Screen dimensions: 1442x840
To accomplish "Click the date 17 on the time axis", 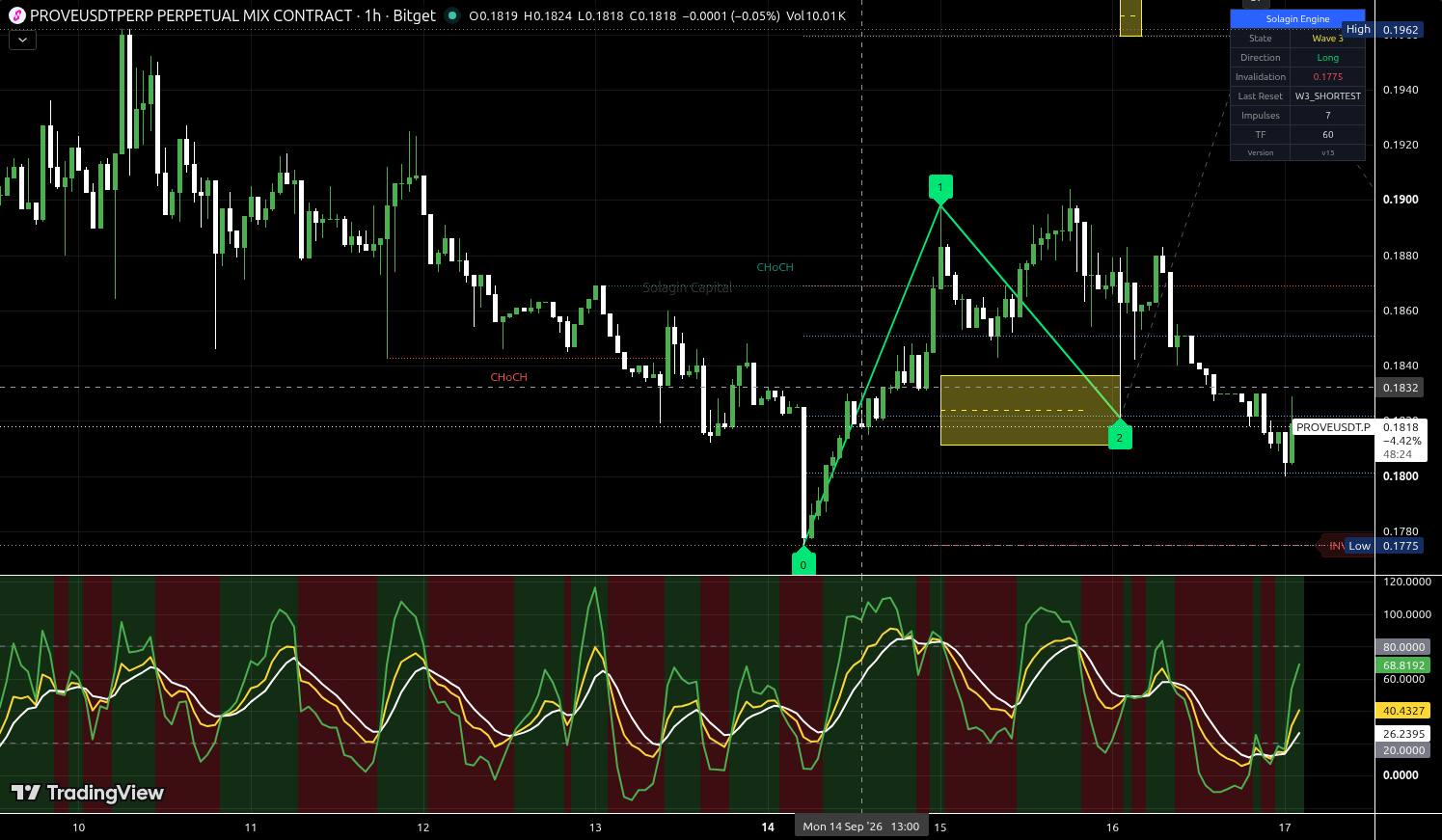I will (1285, 827).
